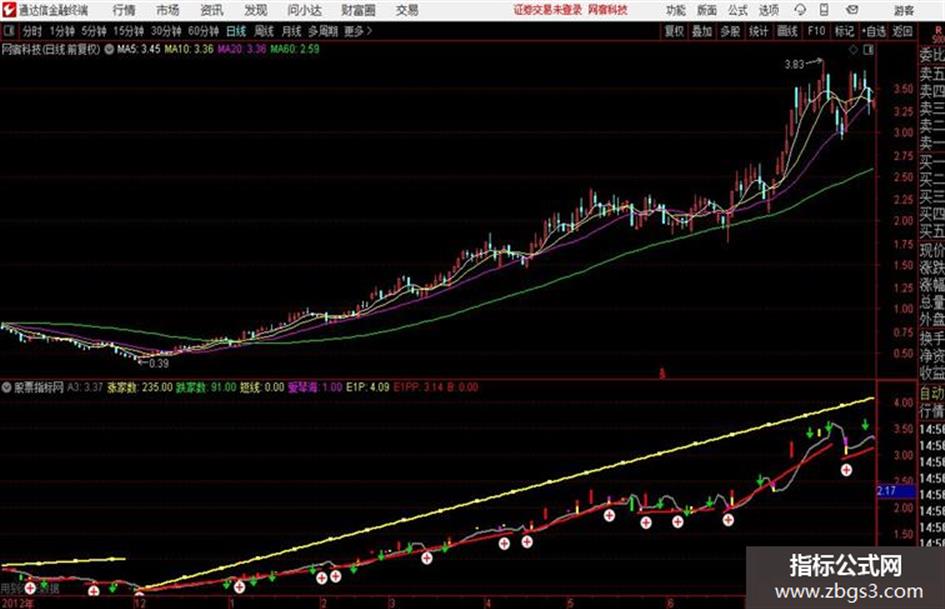Click the 2012年 date label on the time axis
This screenshot has width=945, height=609.
[17, 603]
